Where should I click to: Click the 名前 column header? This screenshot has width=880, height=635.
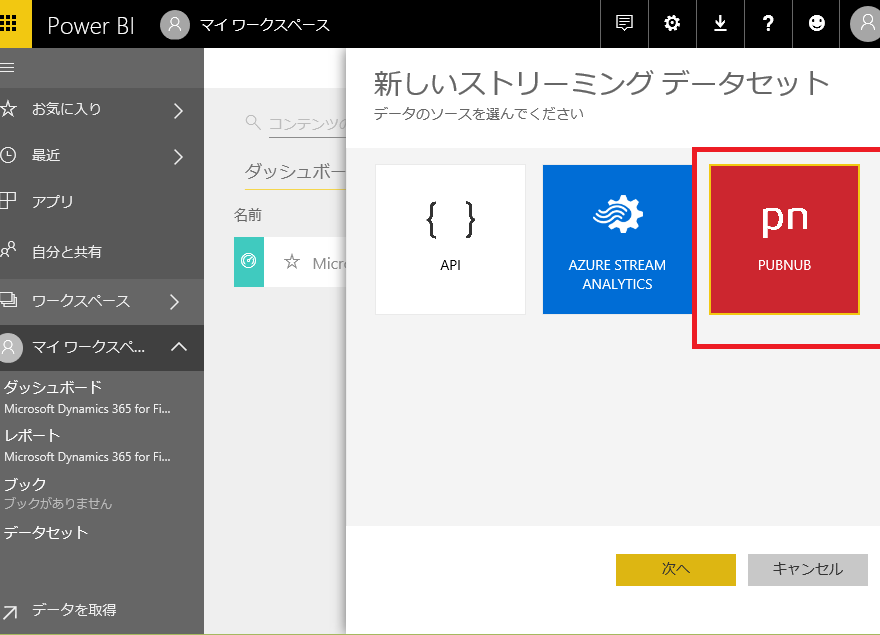click(x=248, y=214)
